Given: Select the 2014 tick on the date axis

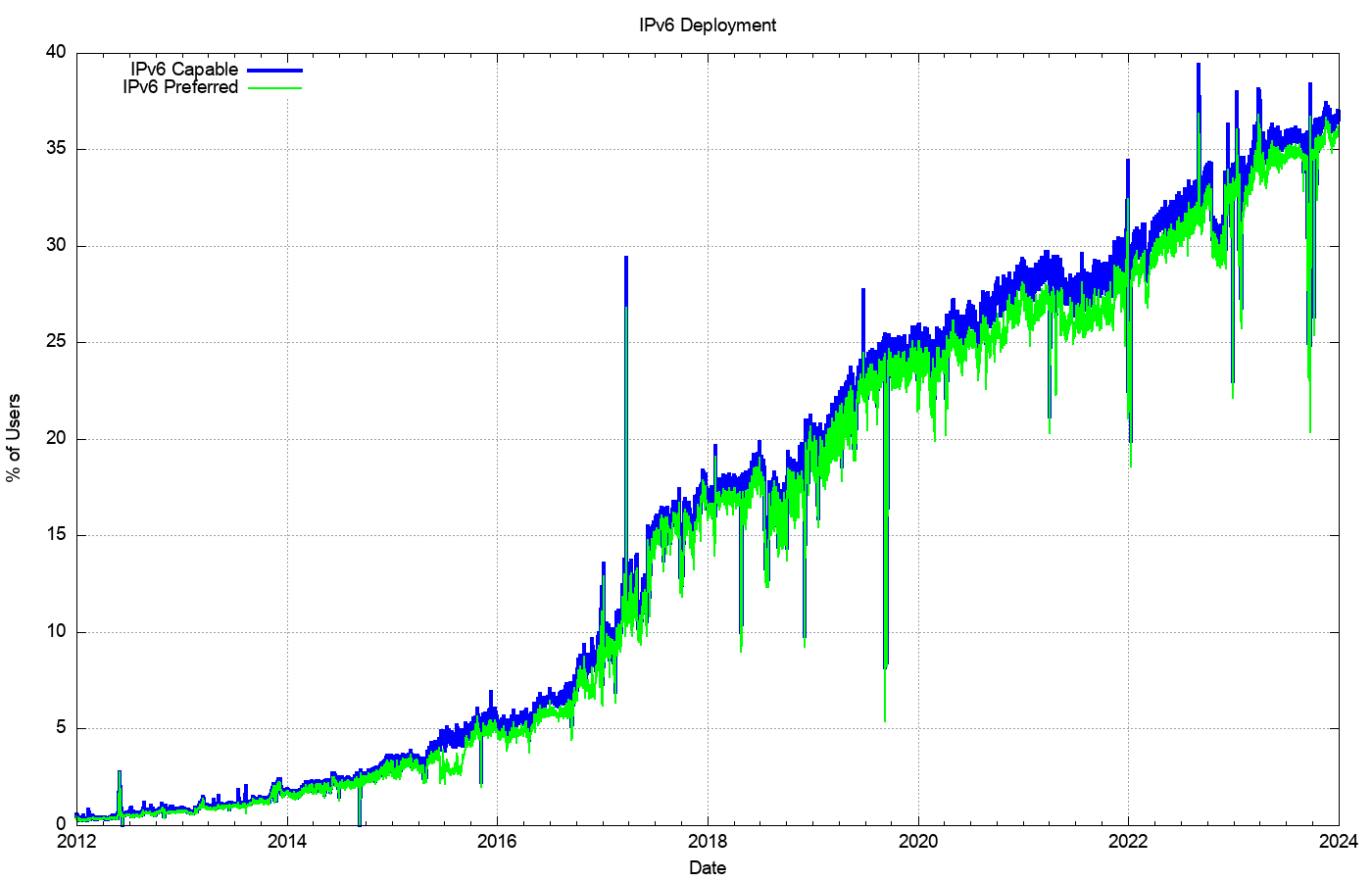Looking at the screenshot, I should pos(286,841).
